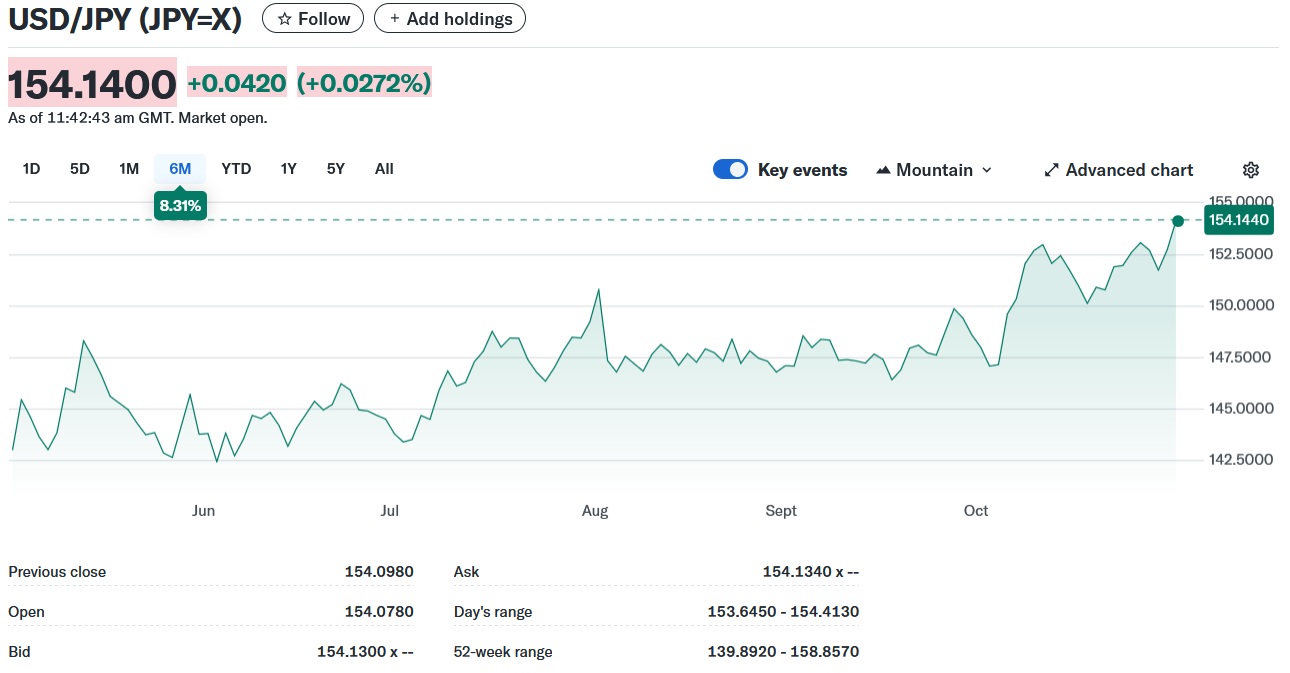The width and height of the screenshot is (1290, 673).
Task: Click the market open timestamp text
Action: coord(138,118)
